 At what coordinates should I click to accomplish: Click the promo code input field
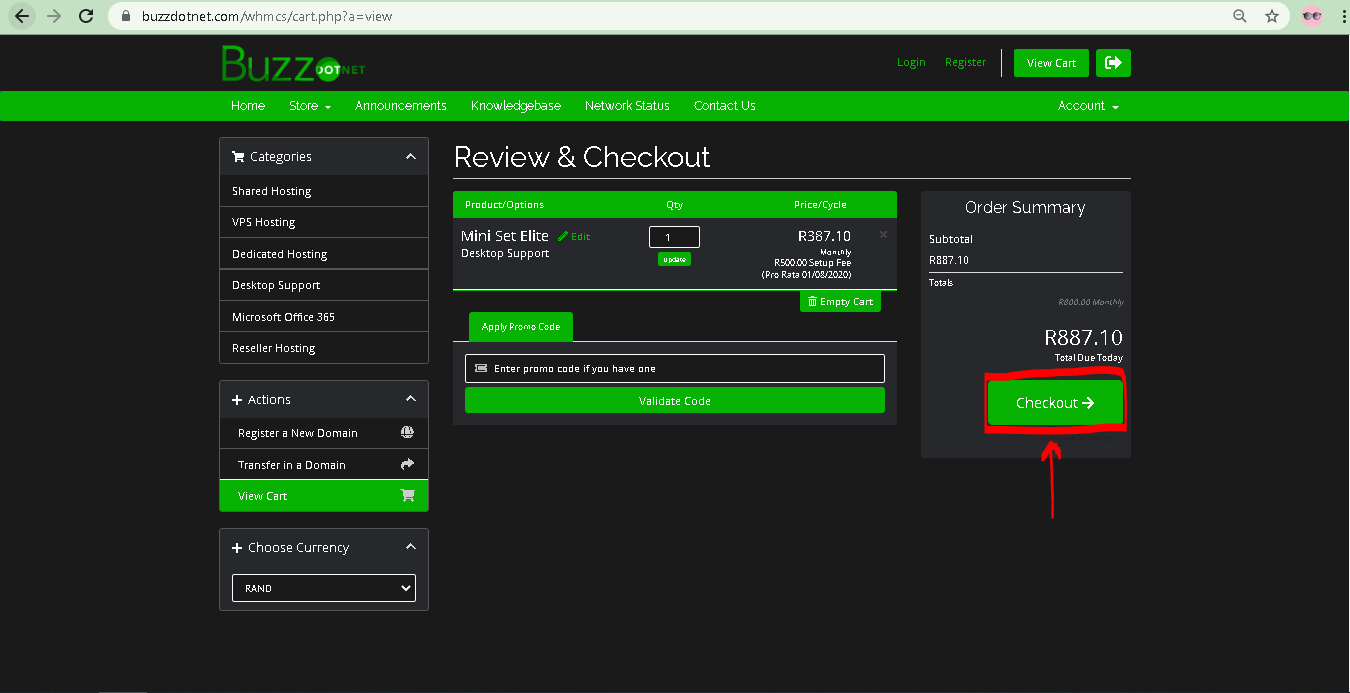pos(674,368)
